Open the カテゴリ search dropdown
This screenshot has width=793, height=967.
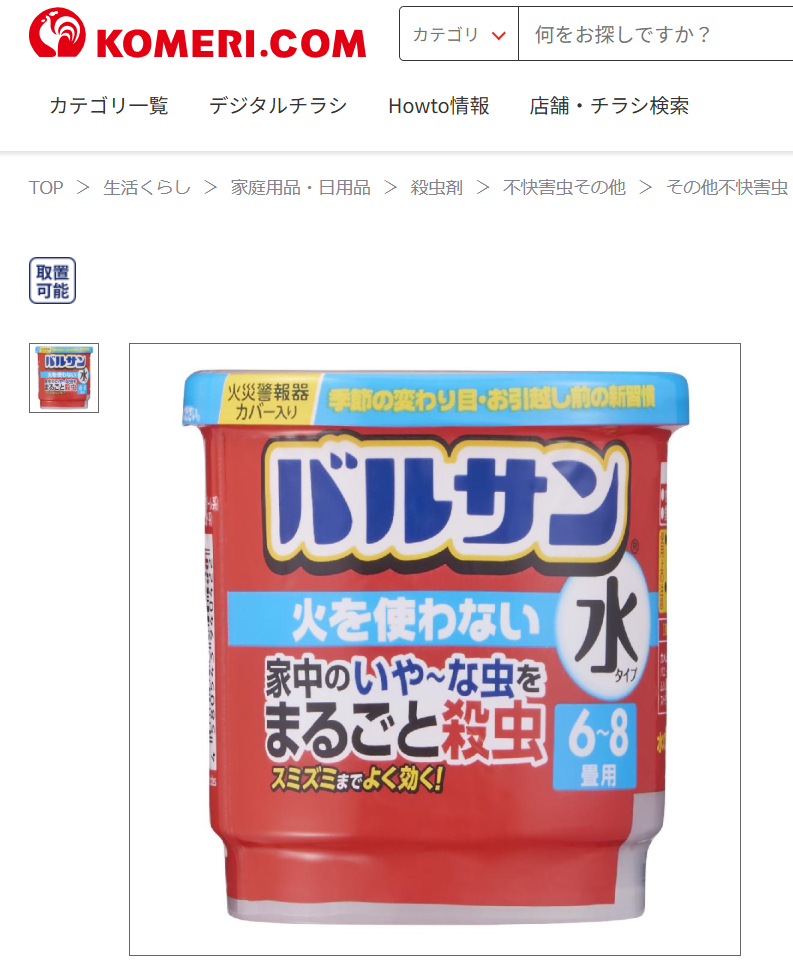[459, 34]
